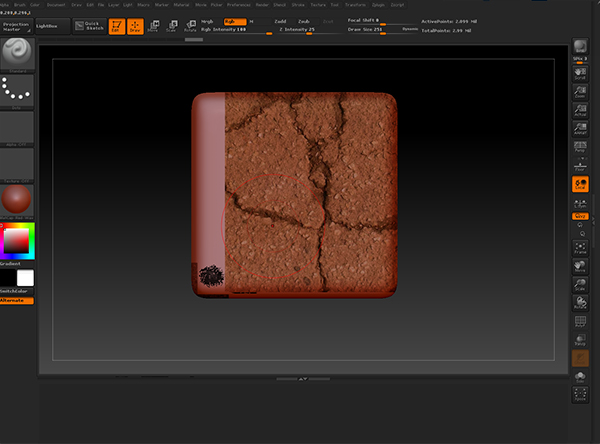This screenshot has width=600, height=444.
Task: Adjust the Rgb Intensity slider
Action: click(236, 30)
